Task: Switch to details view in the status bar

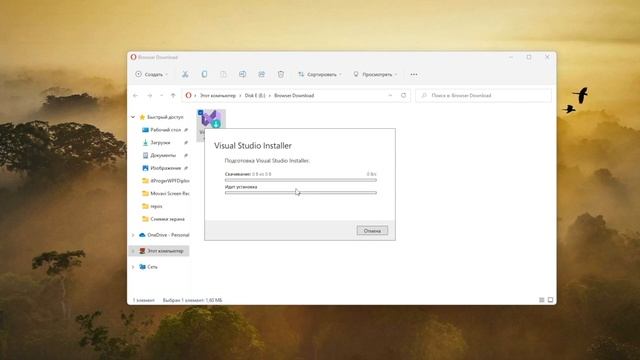Action: (542, 300)
